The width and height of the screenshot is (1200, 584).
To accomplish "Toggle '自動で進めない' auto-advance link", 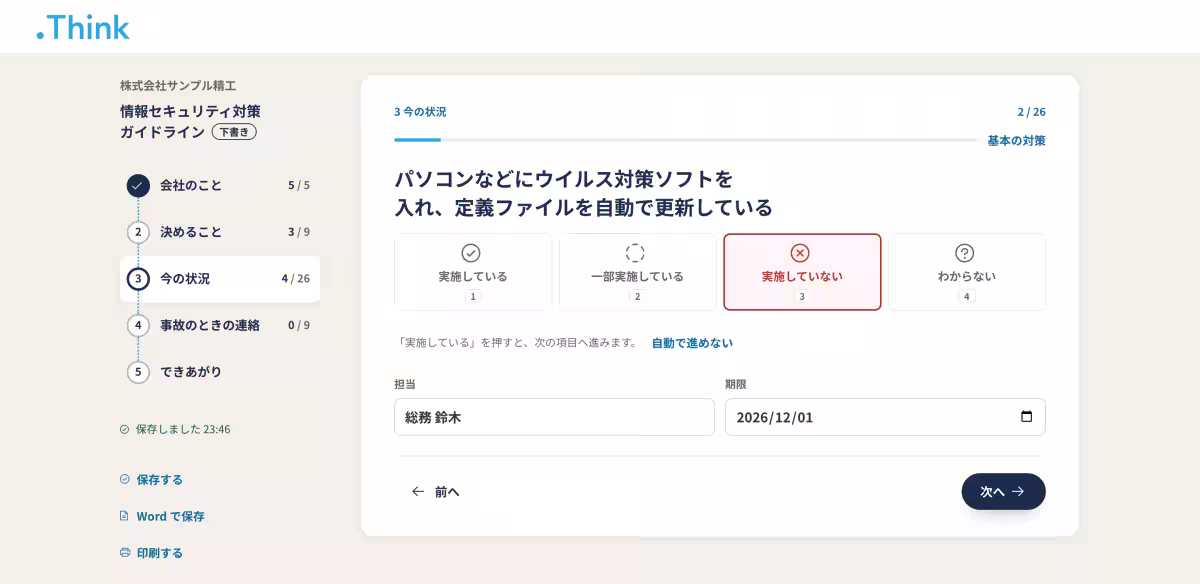I will [692, 343].
